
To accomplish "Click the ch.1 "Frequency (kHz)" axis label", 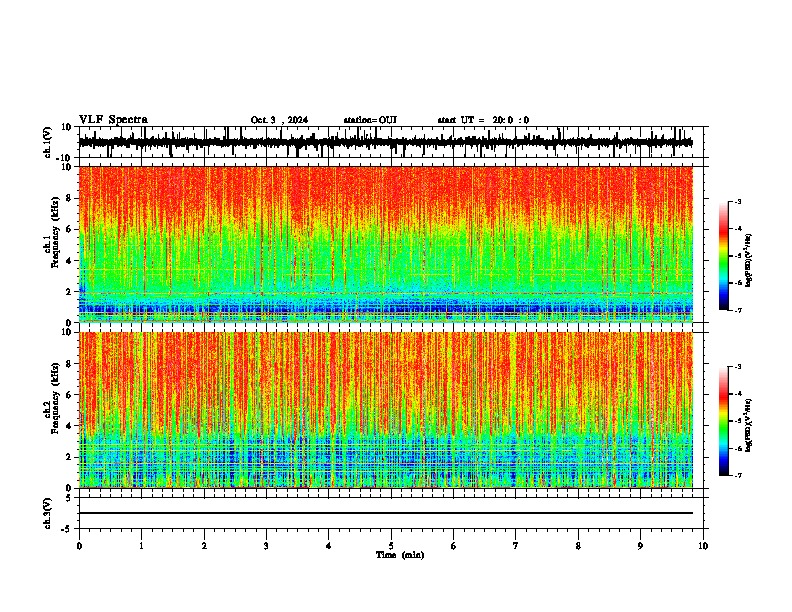I will click(56, 232).
